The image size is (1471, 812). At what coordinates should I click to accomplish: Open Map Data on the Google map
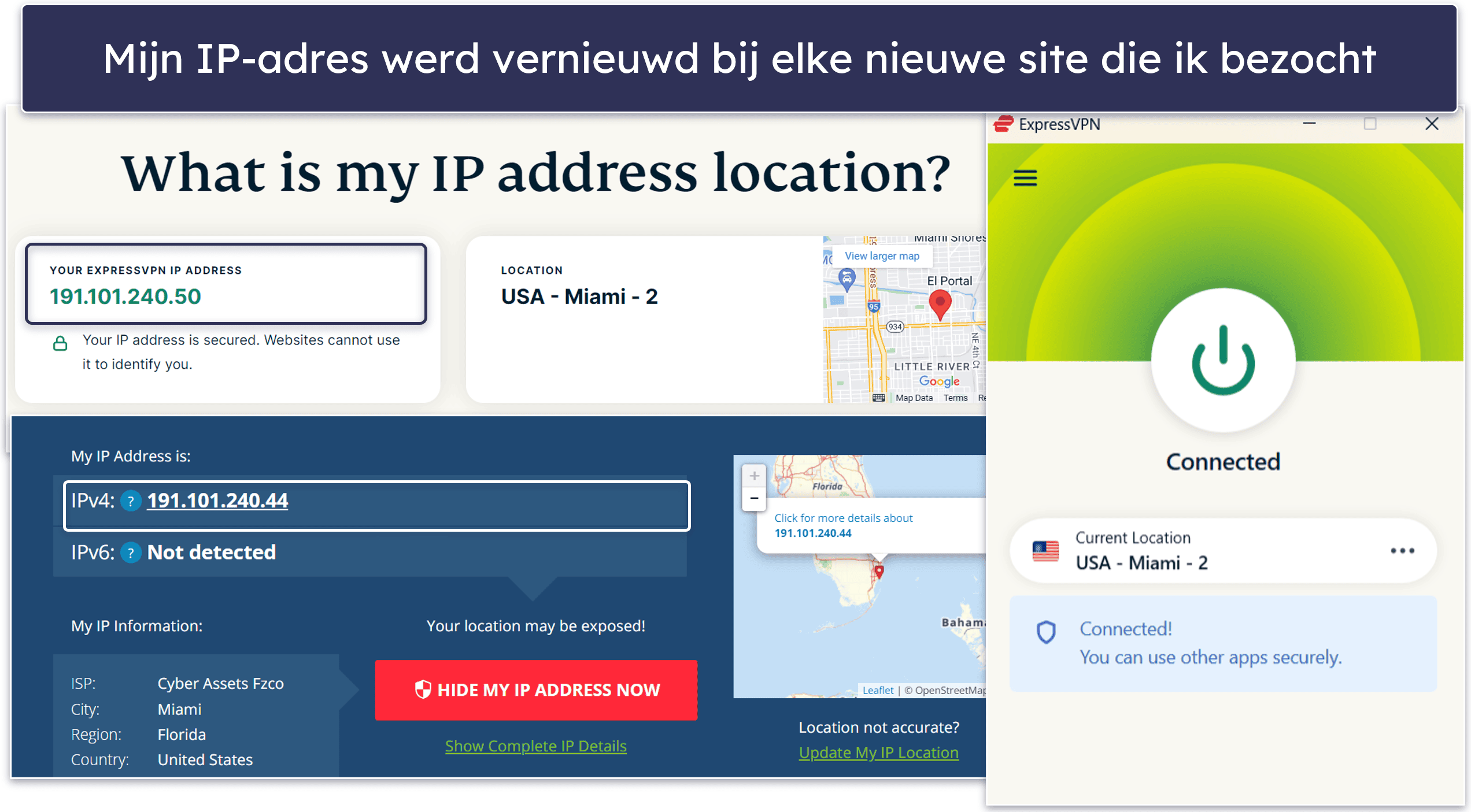tap(914, 398)
